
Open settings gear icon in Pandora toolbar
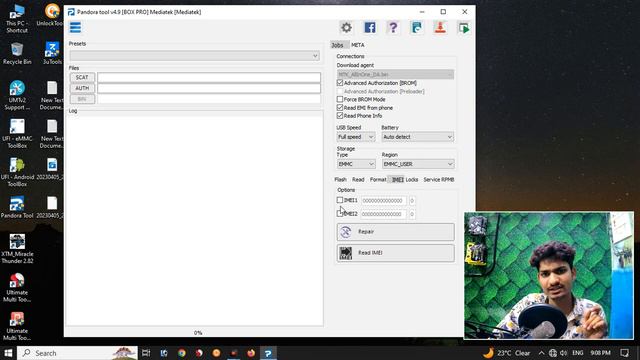[x=346, y=28]
